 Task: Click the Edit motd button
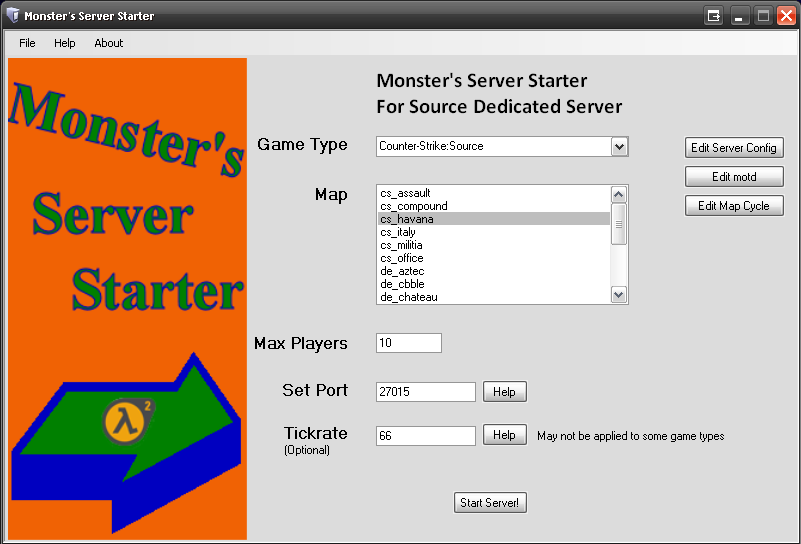pos(734,177)
